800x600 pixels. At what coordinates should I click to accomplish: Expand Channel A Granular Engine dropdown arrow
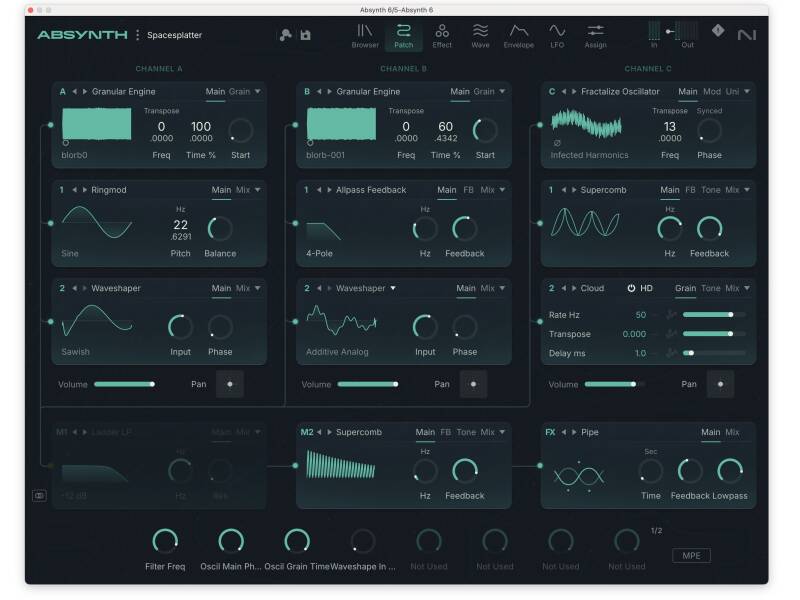pos(258,92)
